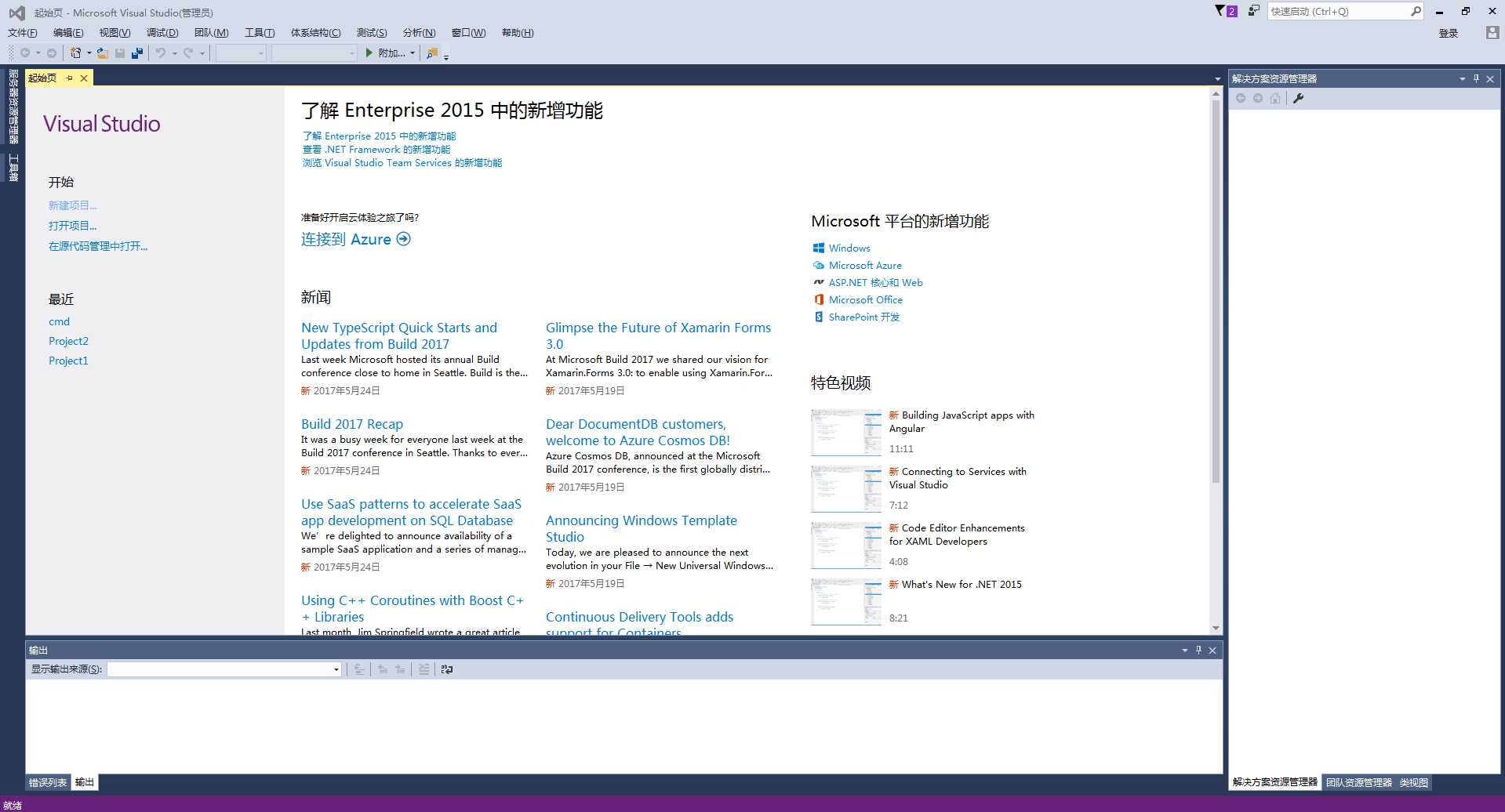Open the Build 2017 Recap news article
Image resolution: width=1505 pixels, height=812 pixels.
click(x=352, y=424)
